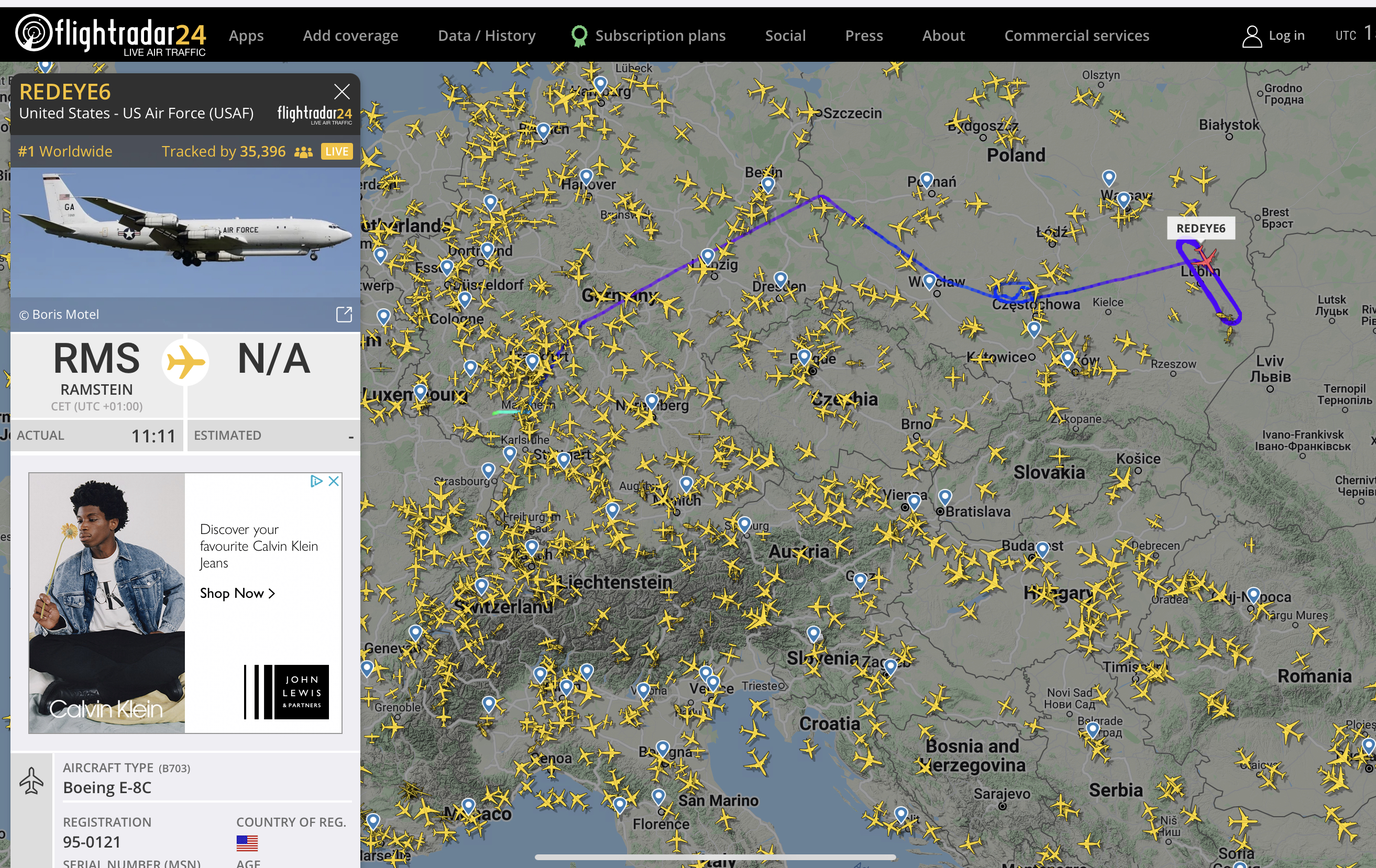Click the Subscription plans badge icon
This screenshot has width=1376, height=868.
click(x=579, y=36)
